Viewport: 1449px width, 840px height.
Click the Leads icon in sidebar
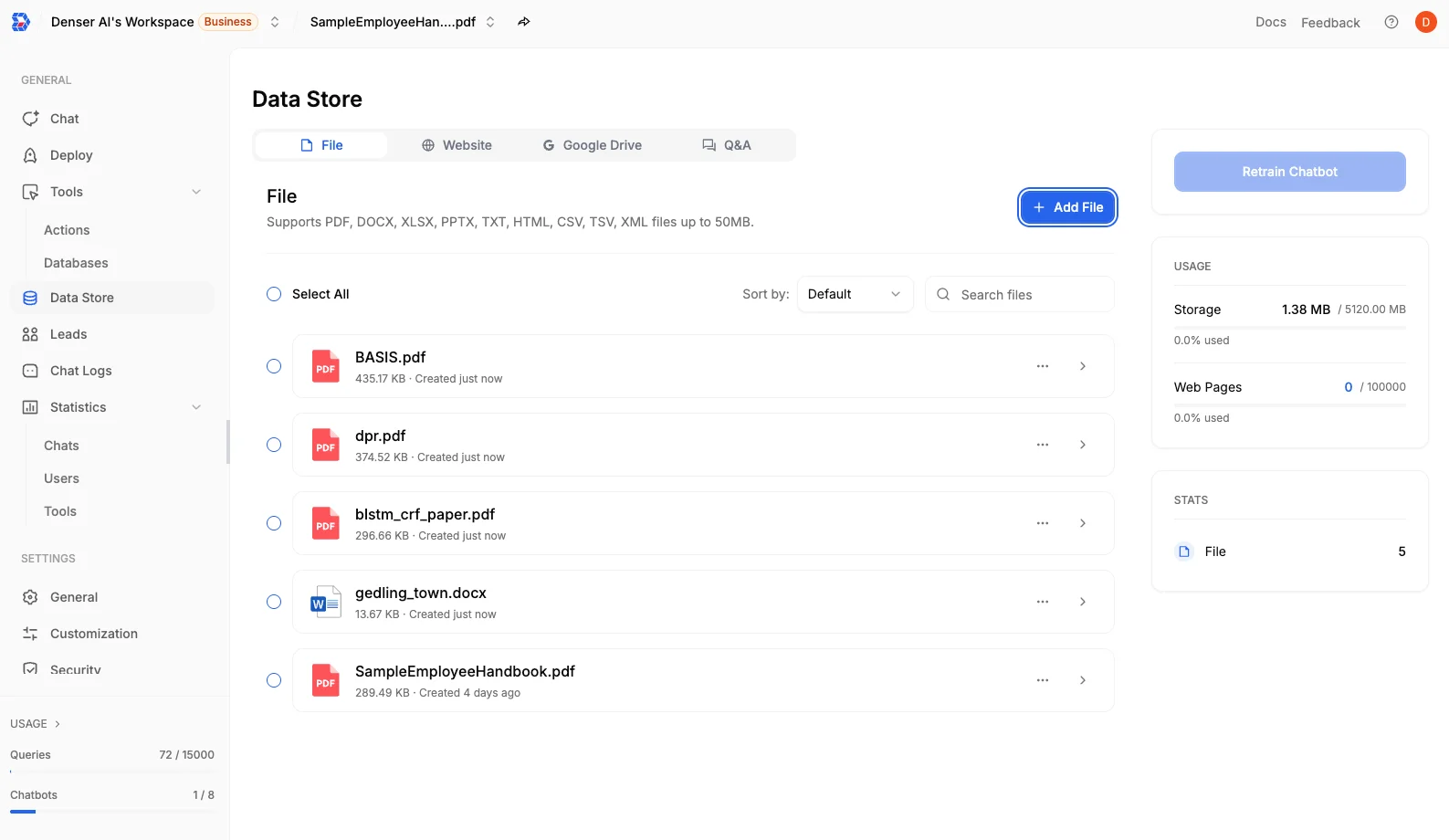click(x=30, y=334)
